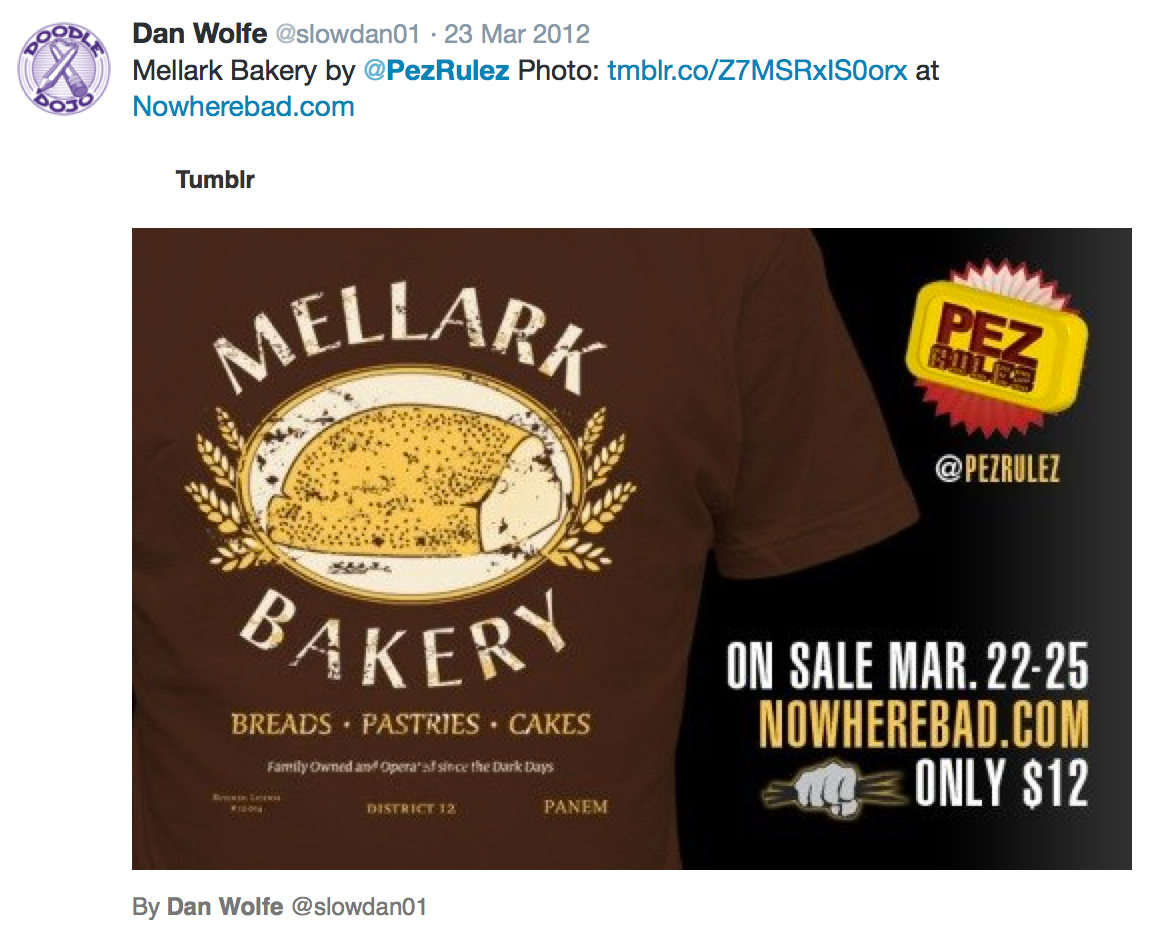1154x936 pixels.
Task: Open Dan Wolfe's name in tweet header
Action: pyautogui.click(x=199, y=34)
